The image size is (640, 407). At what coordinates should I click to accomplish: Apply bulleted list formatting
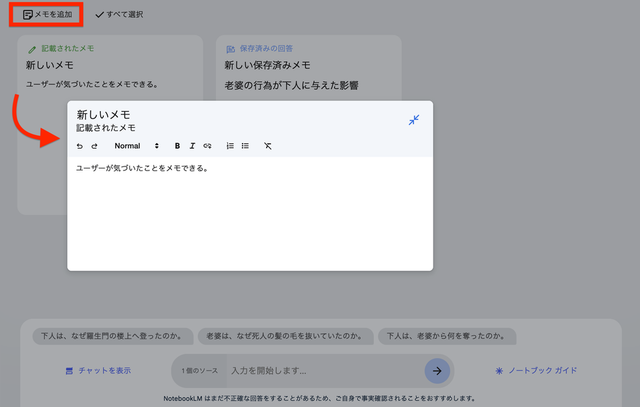(x=245, y=146)
